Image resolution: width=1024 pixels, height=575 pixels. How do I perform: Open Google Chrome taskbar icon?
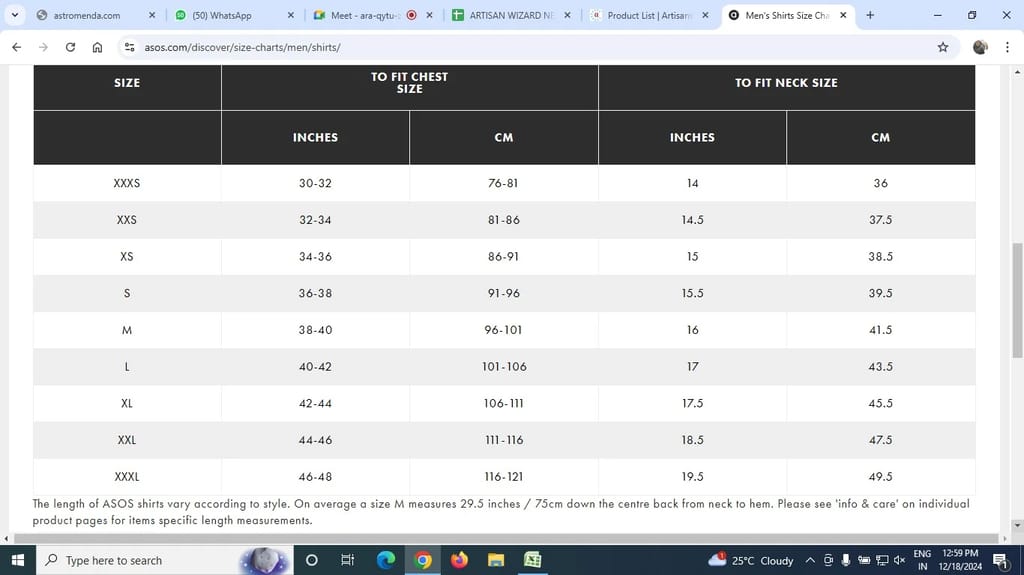[423, 560]
